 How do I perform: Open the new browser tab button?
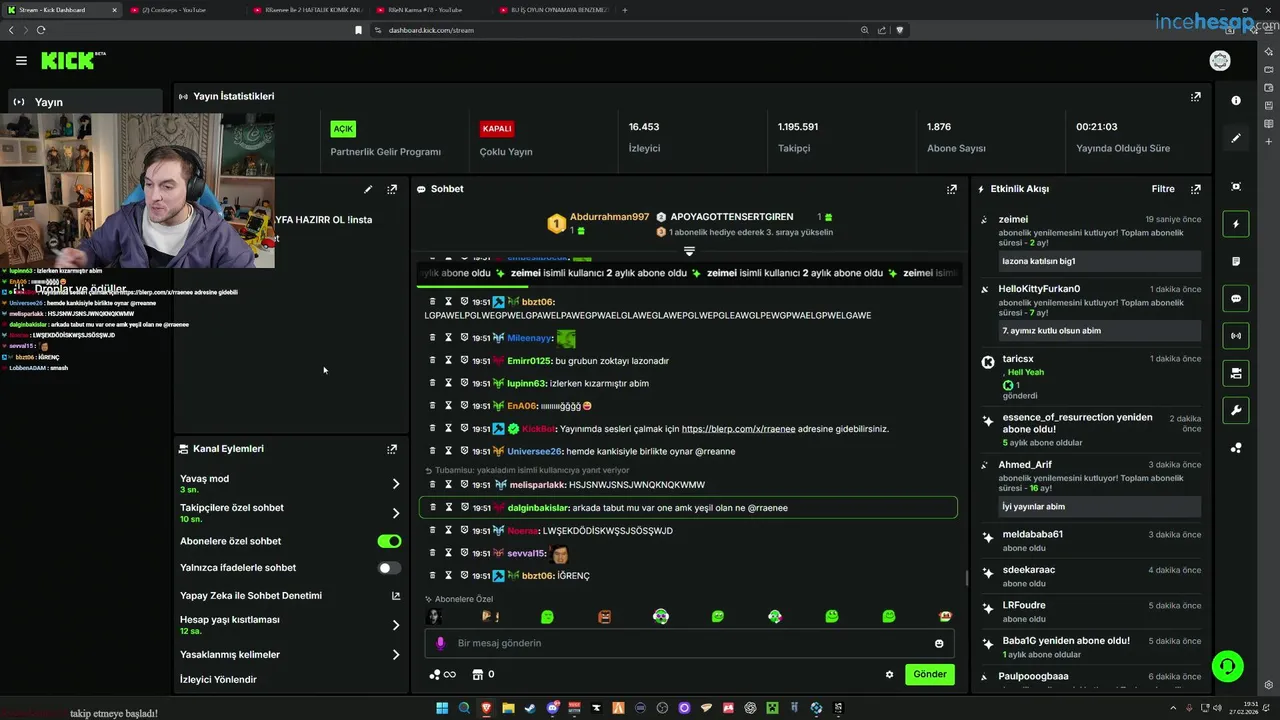pyautogui.click(x=625, y=10)
